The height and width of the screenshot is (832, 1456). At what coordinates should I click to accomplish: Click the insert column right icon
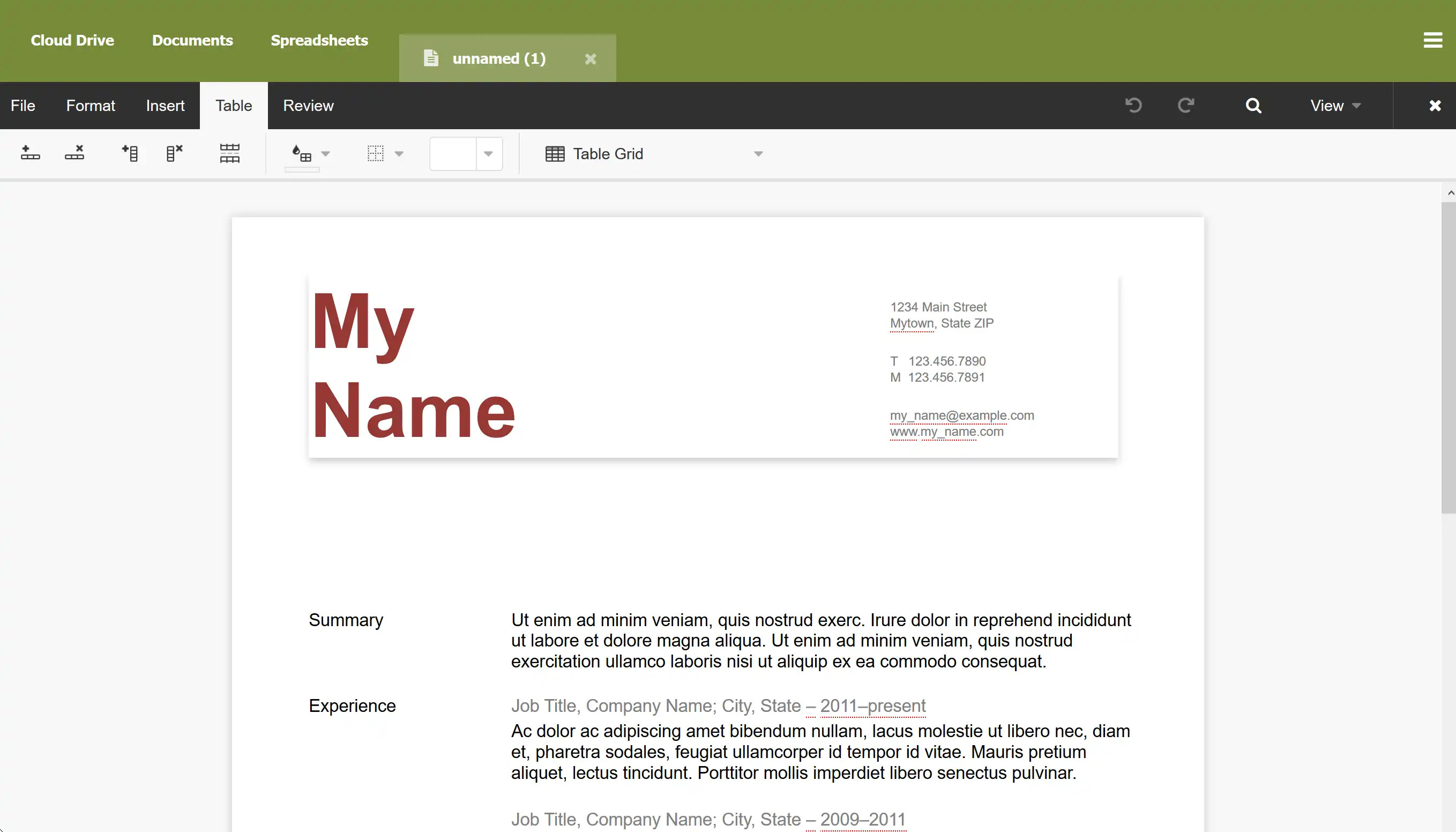pyautogui.click(x=129, y=154)
